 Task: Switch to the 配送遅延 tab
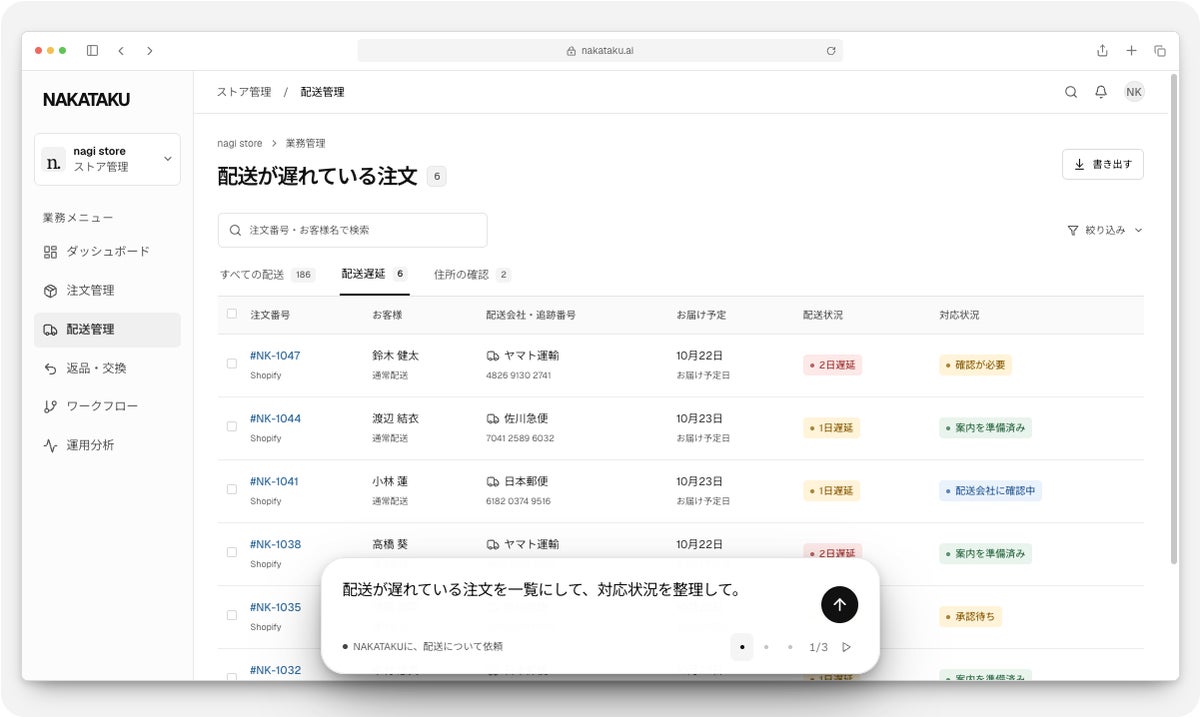point(374,274)
